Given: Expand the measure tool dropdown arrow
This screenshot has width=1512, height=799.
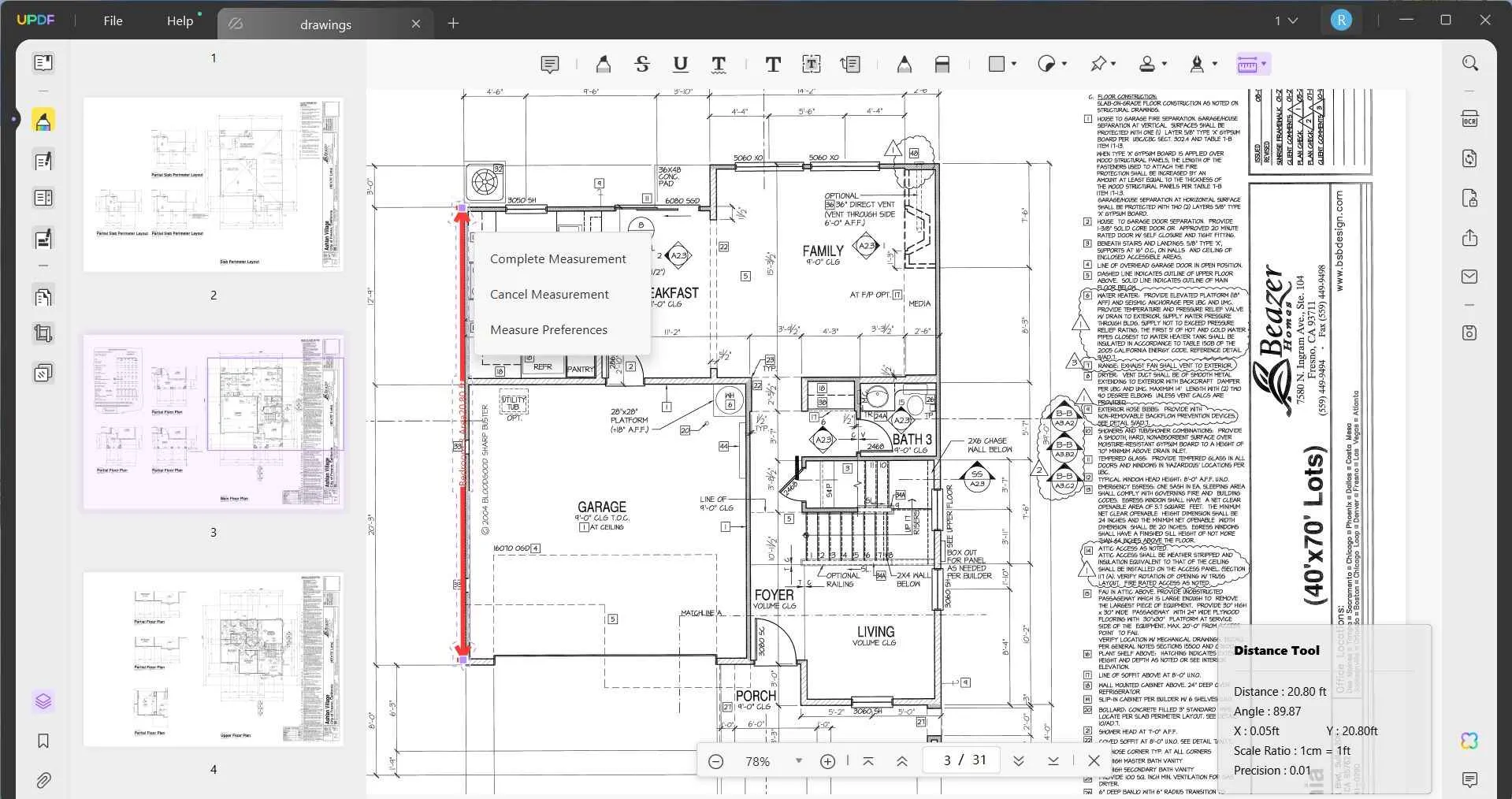Looking at the screenshot, I should coord(1264,64).
